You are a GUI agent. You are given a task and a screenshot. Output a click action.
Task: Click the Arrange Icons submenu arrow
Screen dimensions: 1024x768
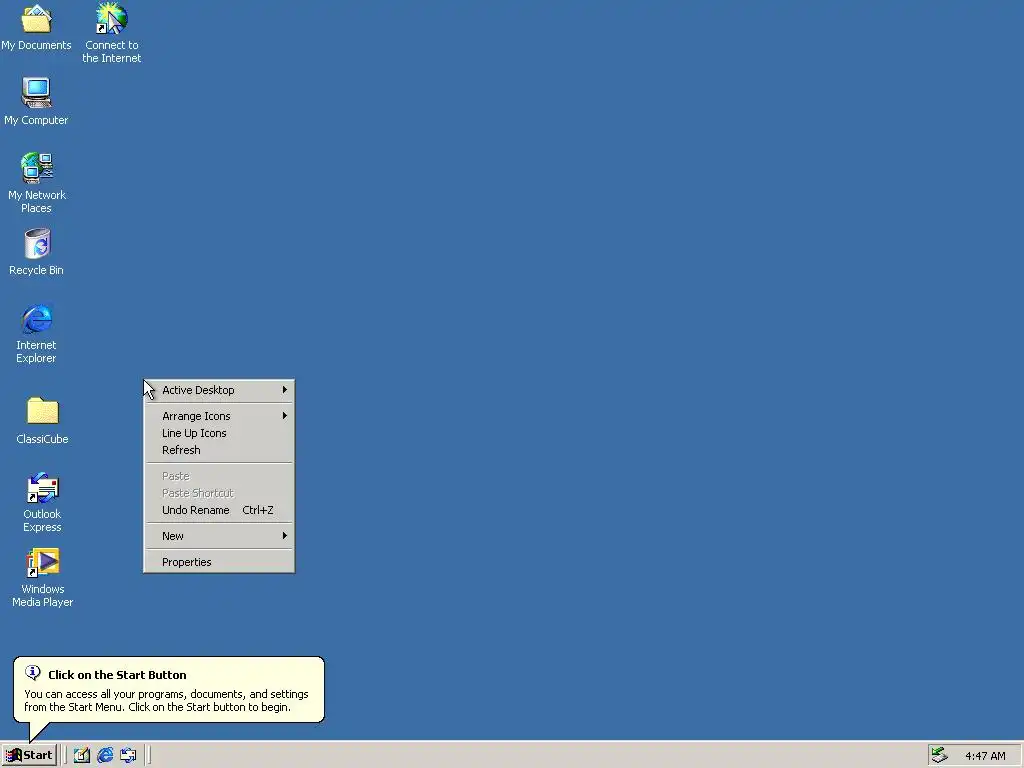pos(285,416)
